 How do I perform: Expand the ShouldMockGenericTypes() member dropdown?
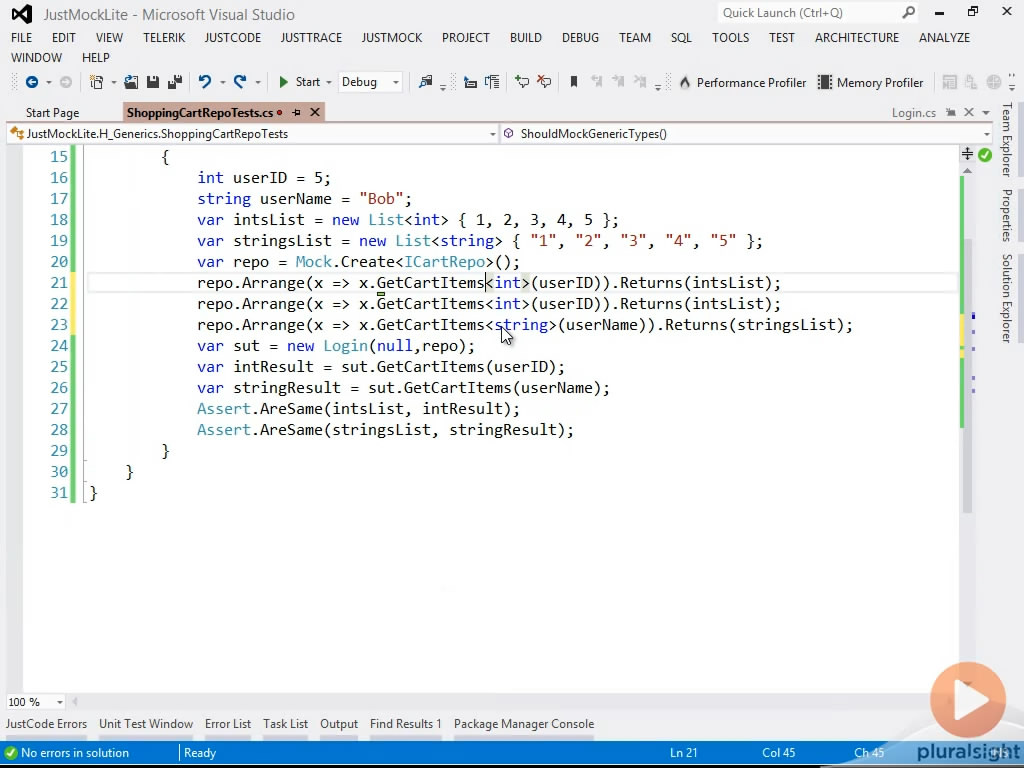tap(986, 135)
